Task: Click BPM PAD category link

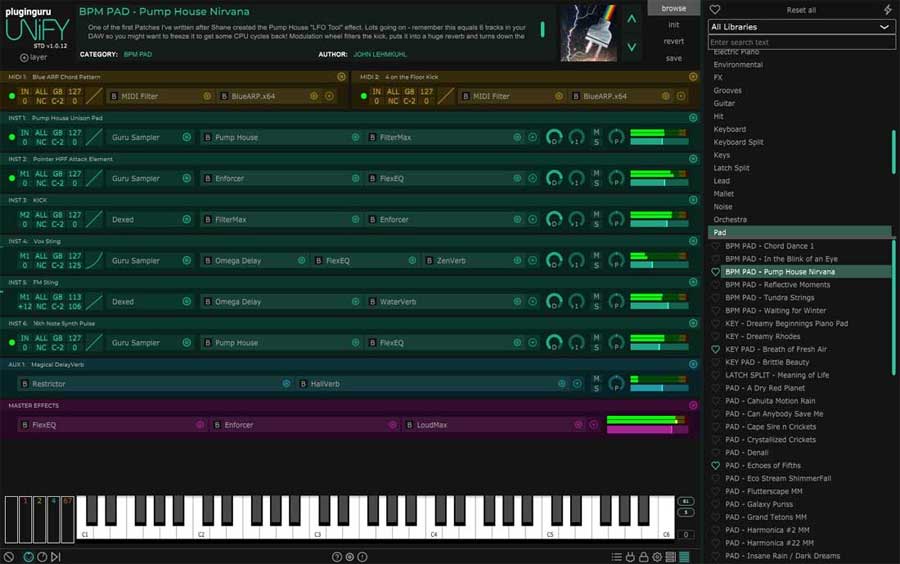Action: coord(138,54)
